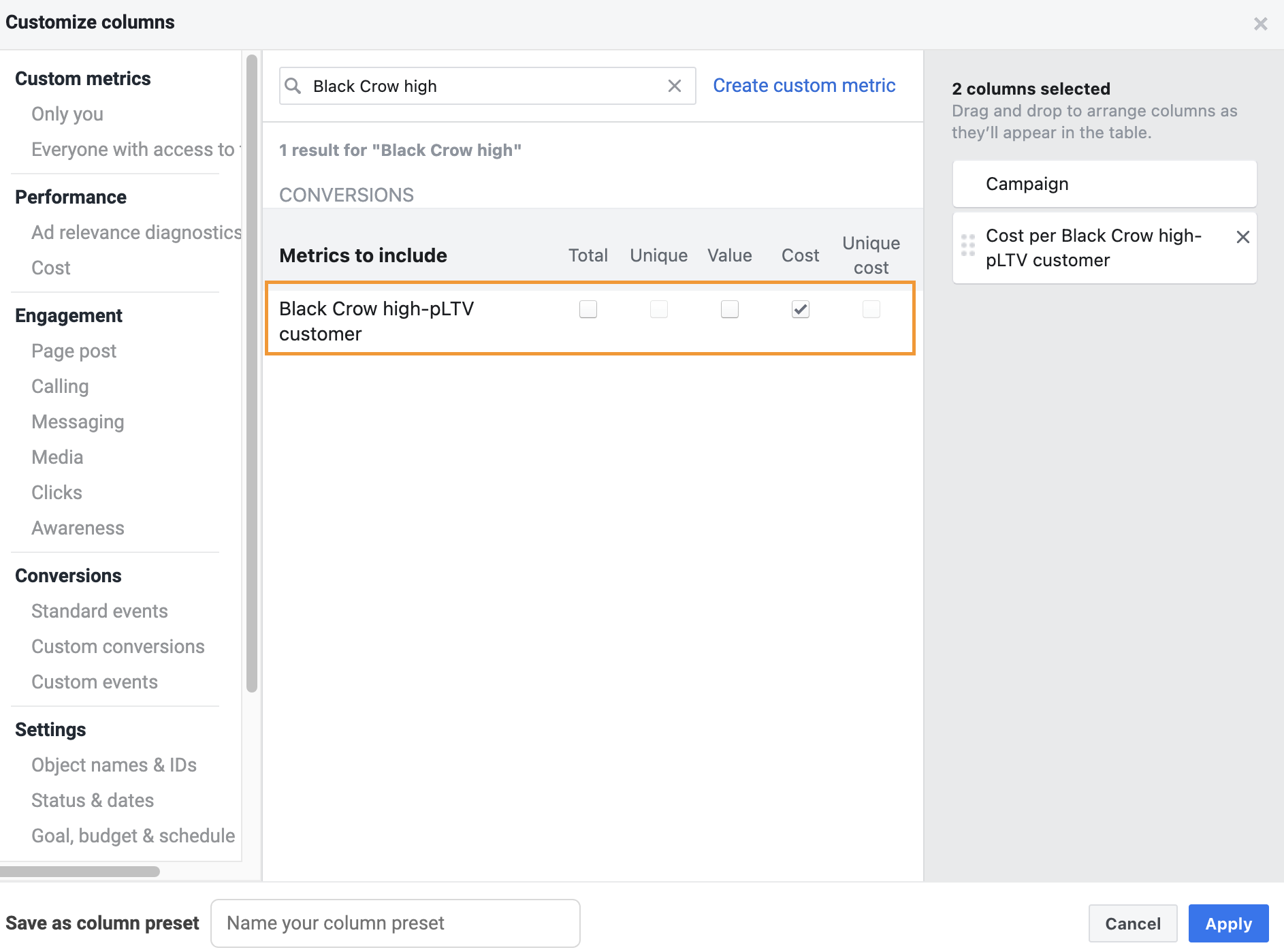This screenshot has width=1284, height=952.
Task: Open Goal, budget & schedule category
Action: pos(133,836)
